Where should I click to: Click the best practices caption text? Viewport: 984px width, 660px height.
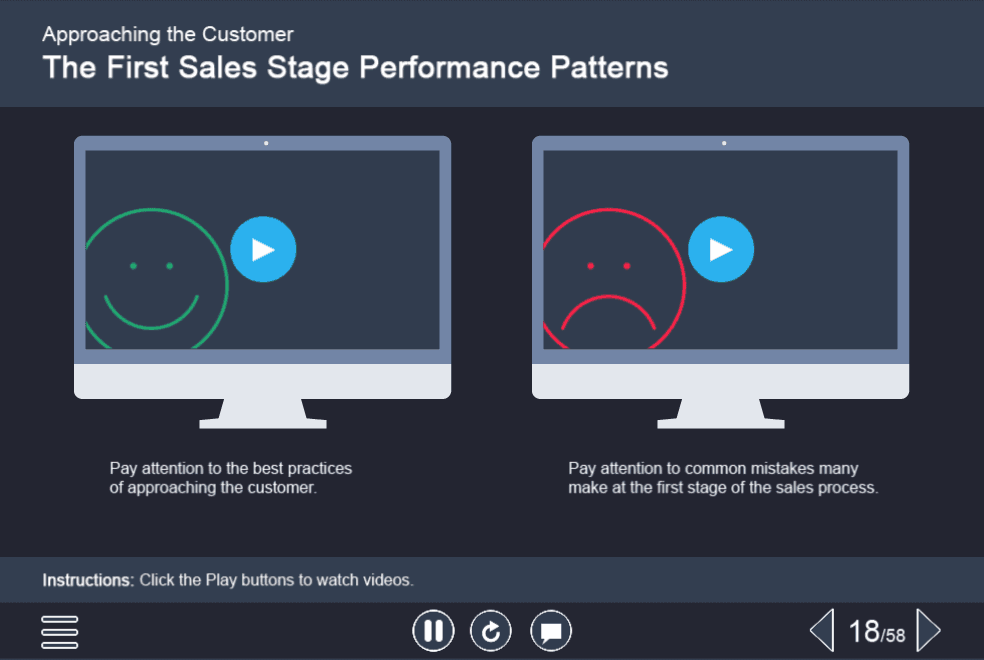coord(231,478)
